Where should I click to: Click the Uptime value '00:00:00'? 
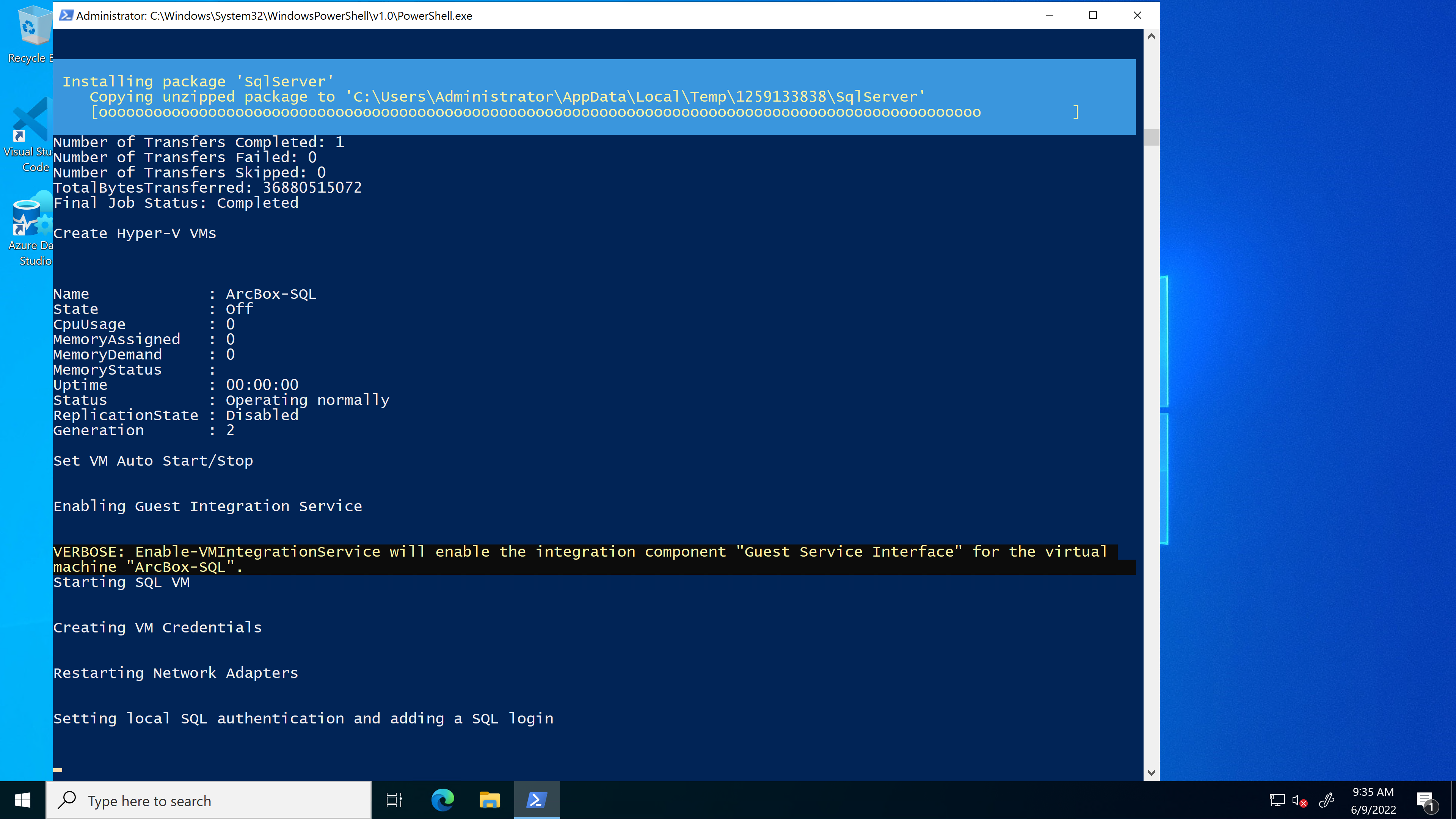(262, 385)
